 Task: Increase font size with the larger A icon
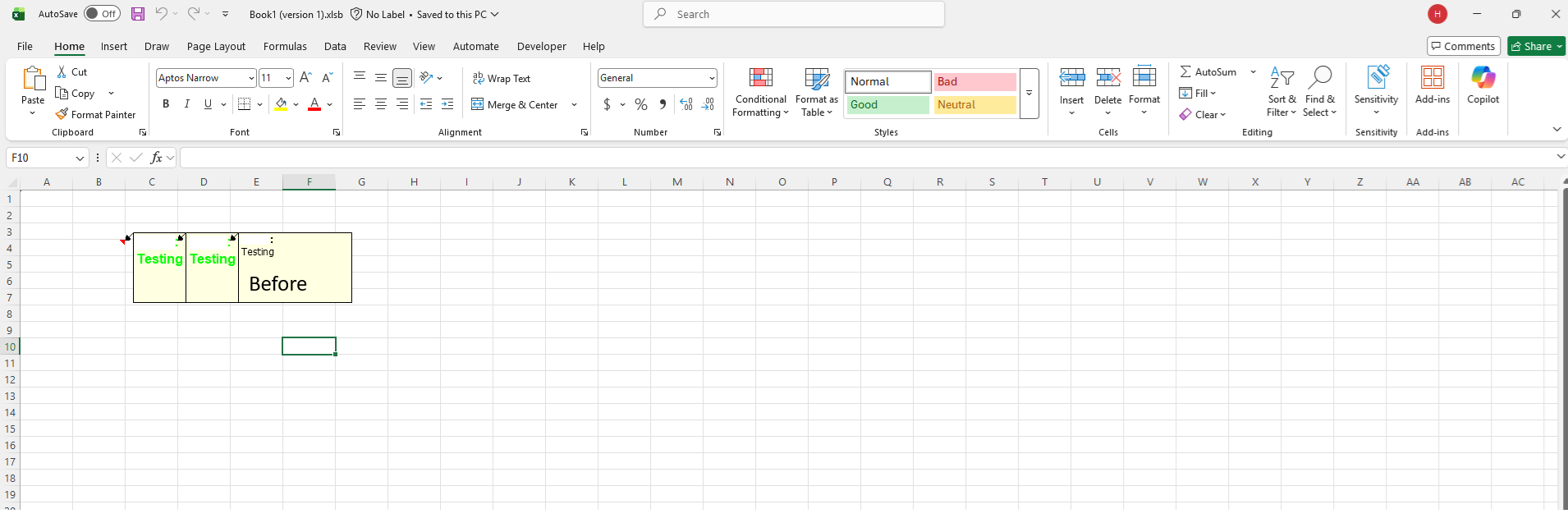(x=305, y=78)
